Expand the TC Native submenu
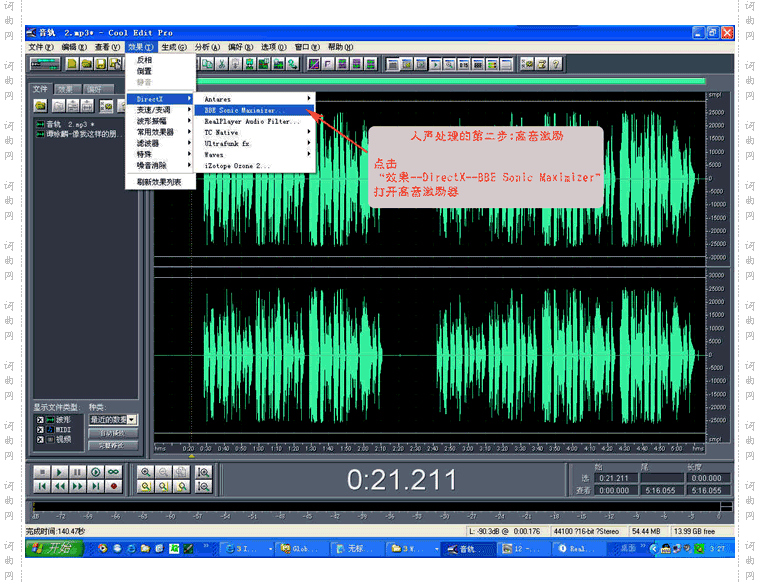760x583 pixels. (x=255, y=132)
